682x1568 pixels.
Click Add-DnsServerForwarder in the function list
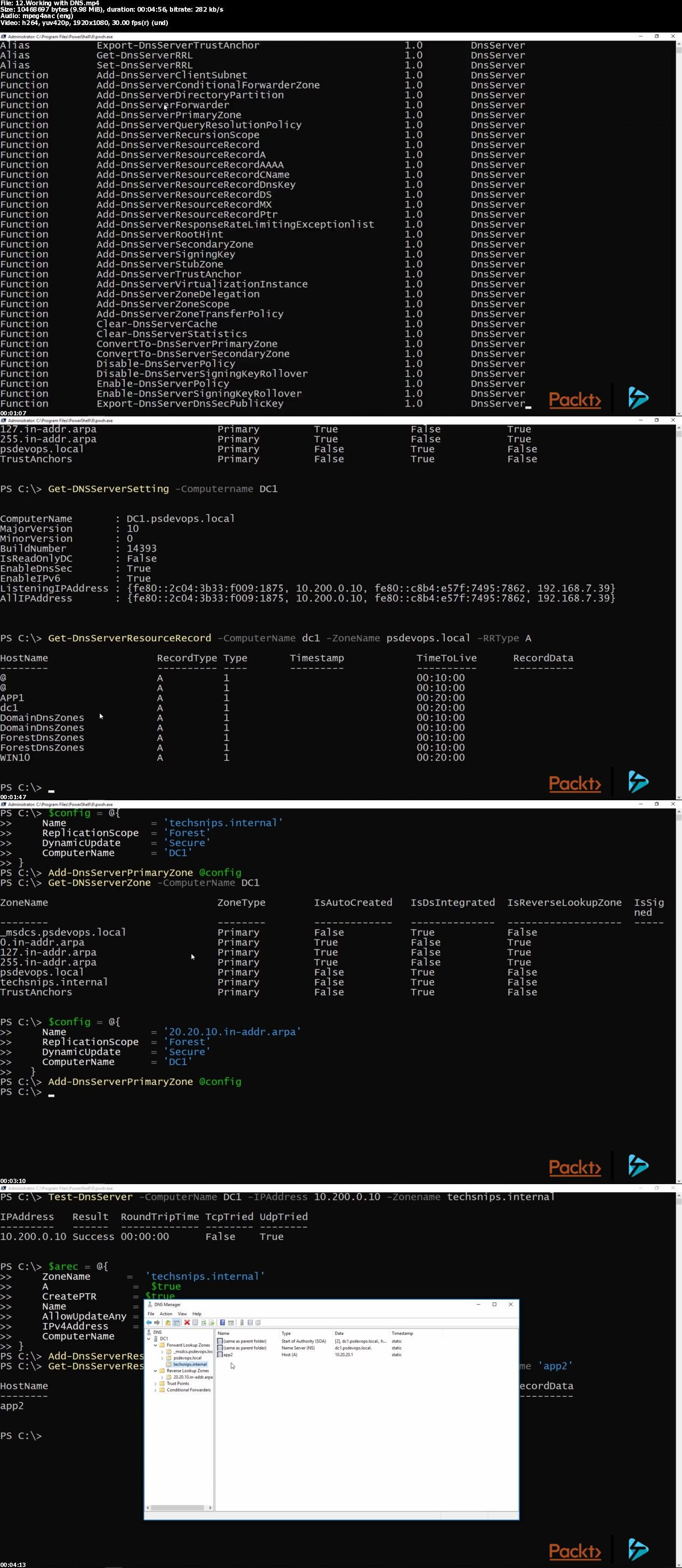coord(163,106)
